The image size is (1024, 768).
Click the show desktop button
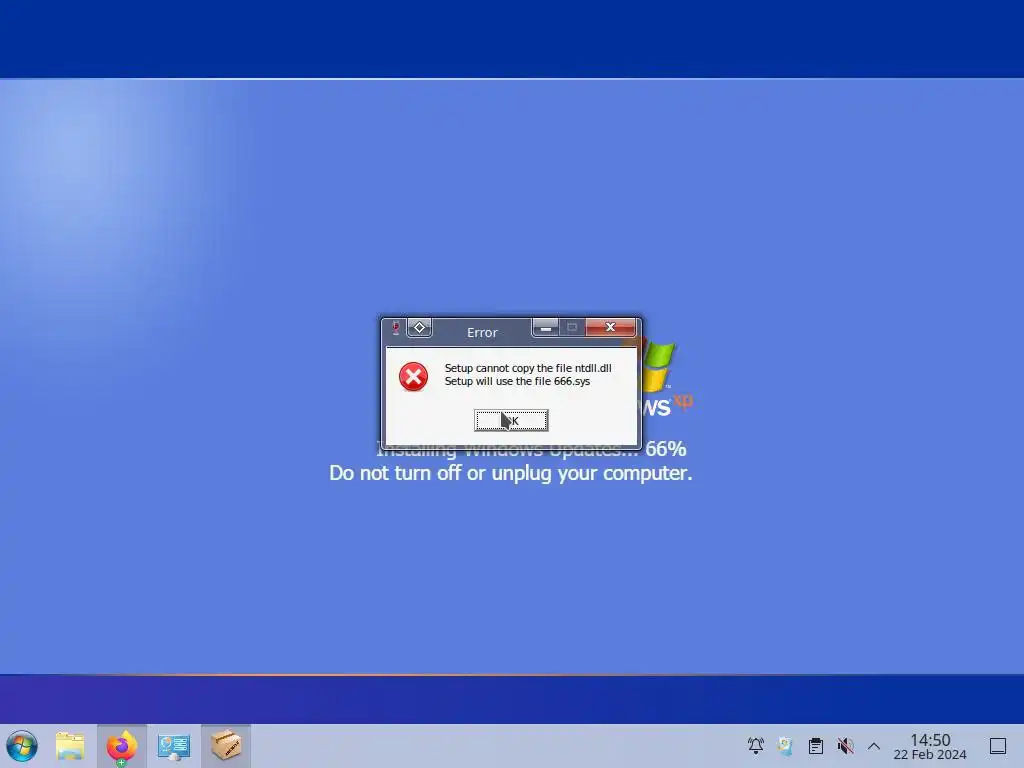click(x=998, y=746)
